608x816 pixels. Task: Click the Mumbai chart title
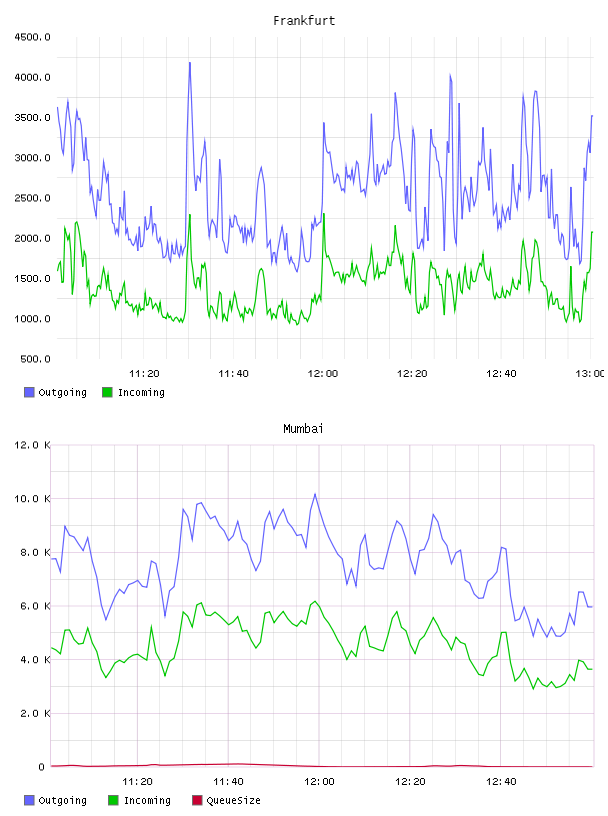click(x=303, y=429)
